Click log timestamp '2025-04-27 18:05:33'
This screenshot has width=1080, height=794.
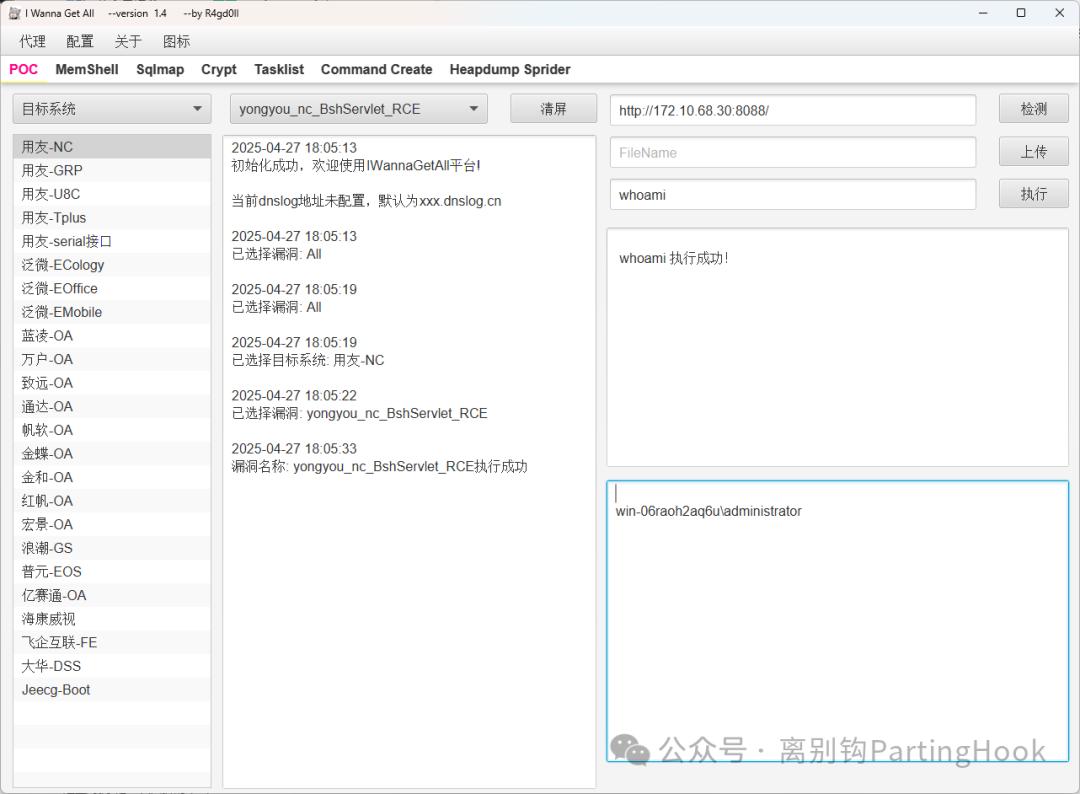[x=294, y=449]
